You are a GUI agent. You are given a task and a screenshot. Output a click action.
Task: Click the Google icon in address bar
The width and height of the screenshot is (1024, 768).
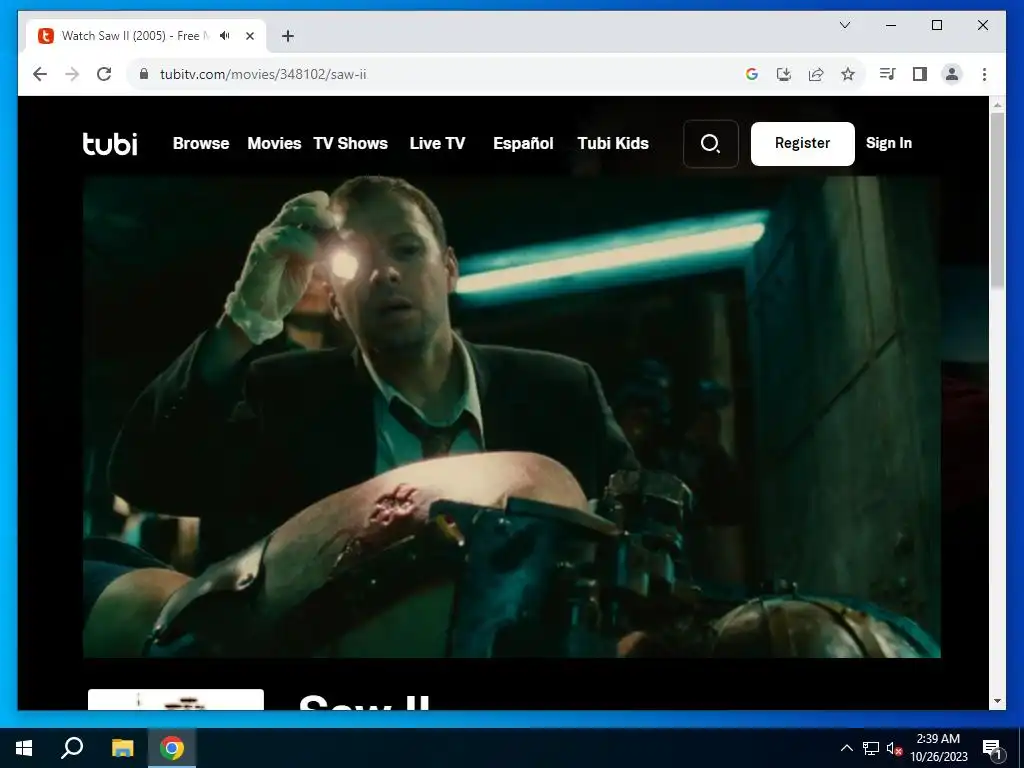coord(752,74)
